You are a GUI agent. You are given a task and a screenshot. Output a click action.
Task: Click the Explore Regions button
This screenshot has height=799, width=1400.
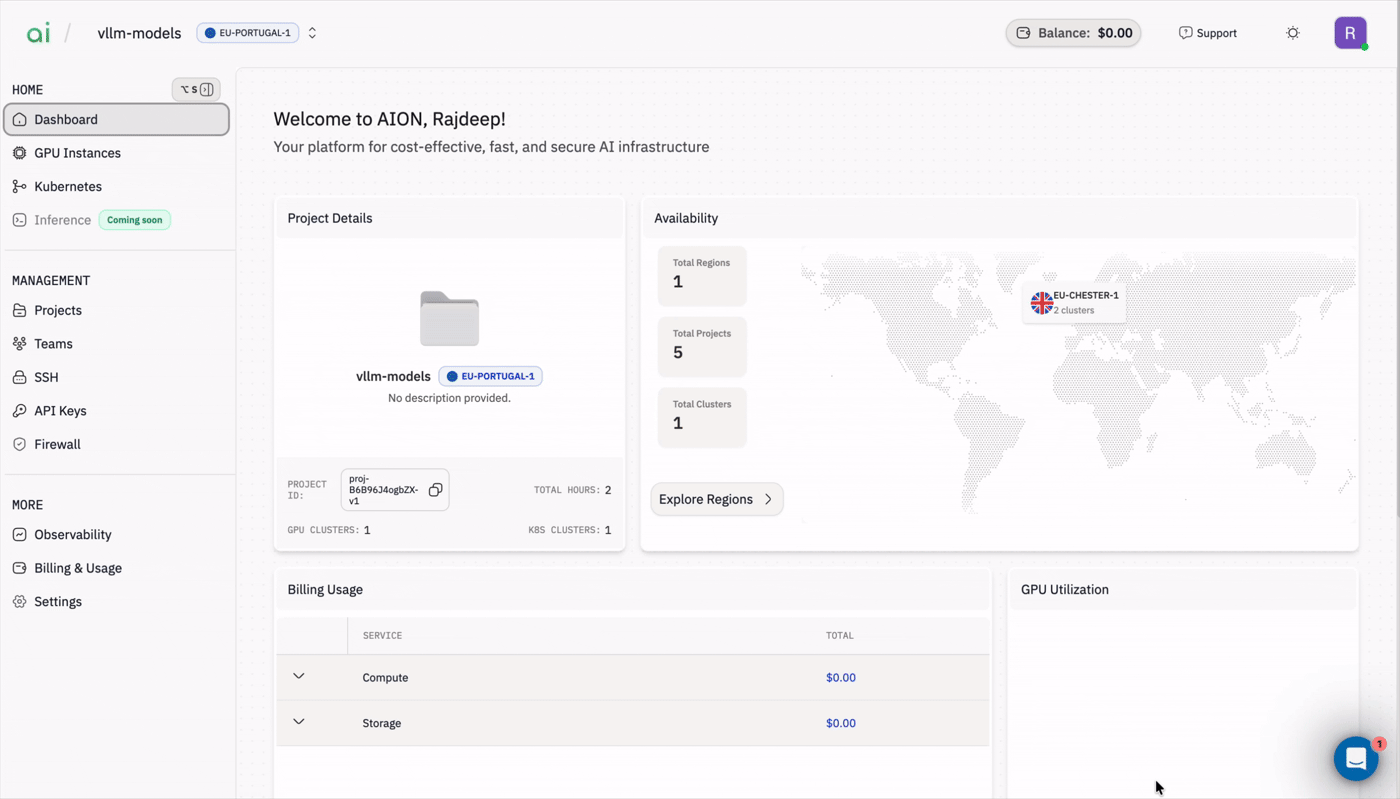717,499
